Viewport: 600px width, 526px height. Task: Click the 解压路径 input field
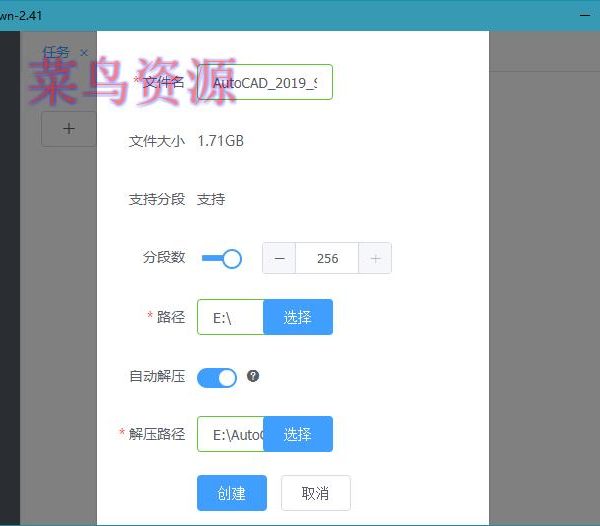click(x=230, y=434)
